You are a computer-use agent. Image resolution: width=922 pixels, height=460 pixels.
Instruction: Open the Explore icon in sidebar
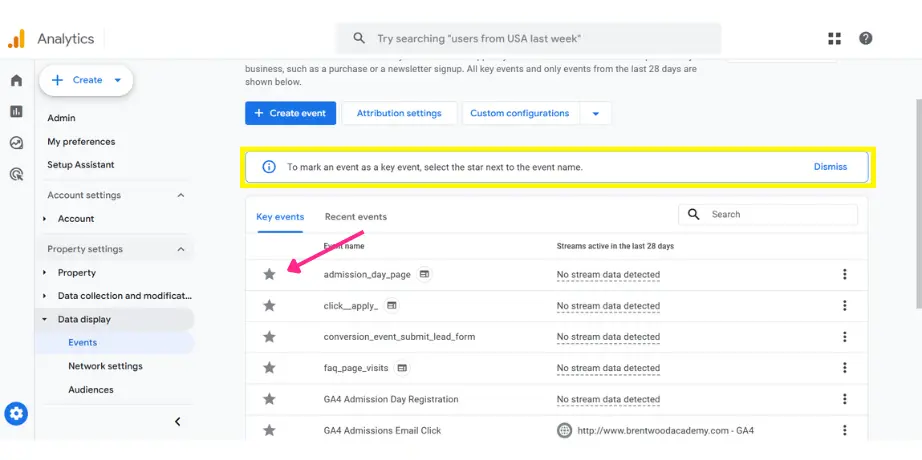click(x=16, y=142)
